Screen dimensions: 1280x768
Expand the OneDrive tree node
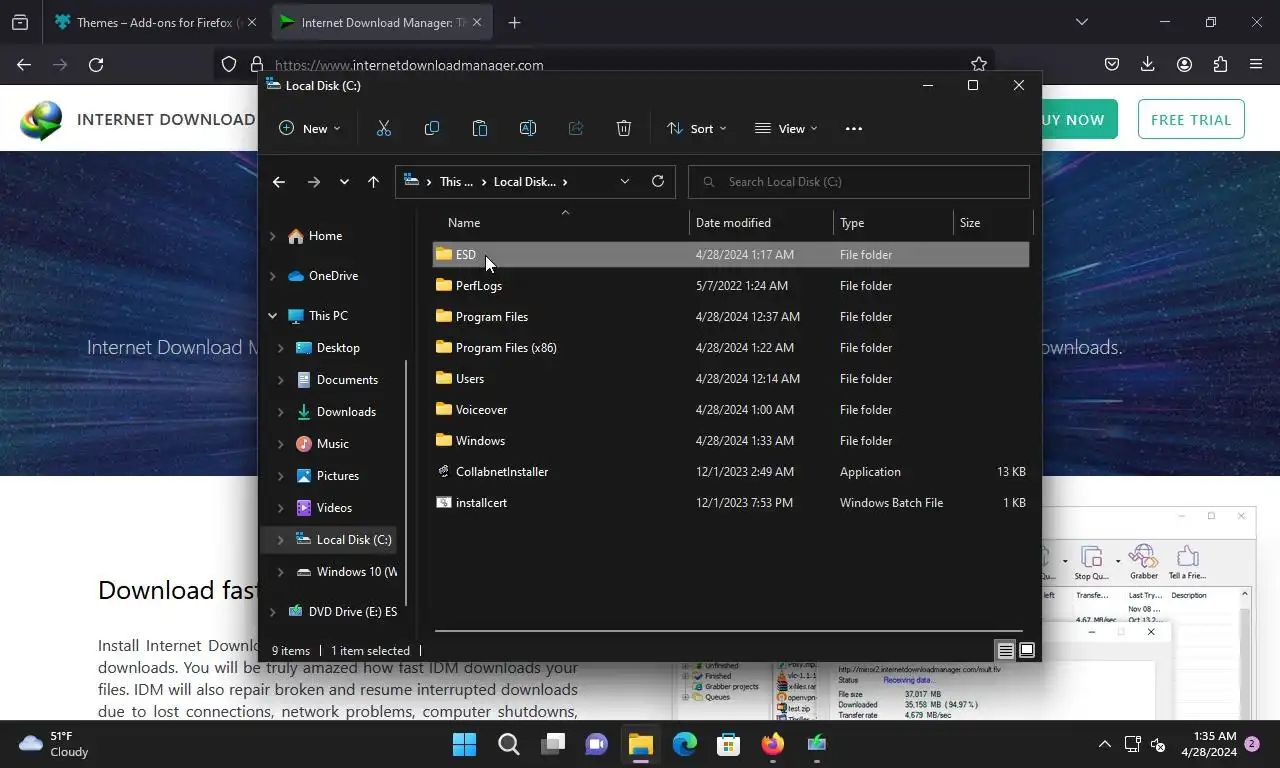click(272, 276)
